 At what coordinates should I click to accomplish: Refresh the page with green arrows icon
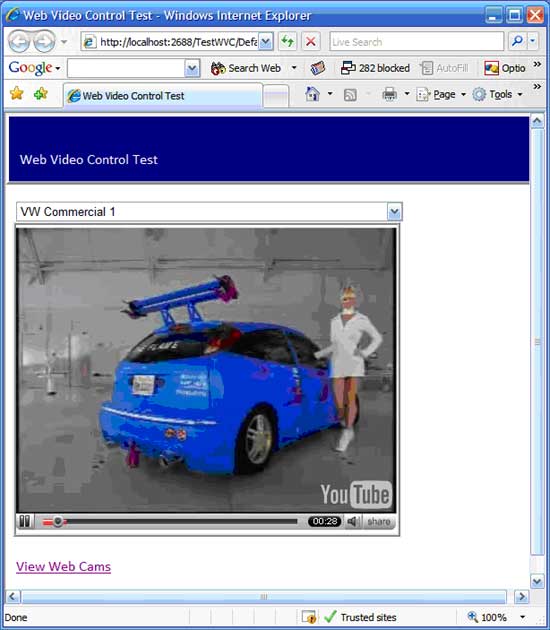(x=288, y=41)
